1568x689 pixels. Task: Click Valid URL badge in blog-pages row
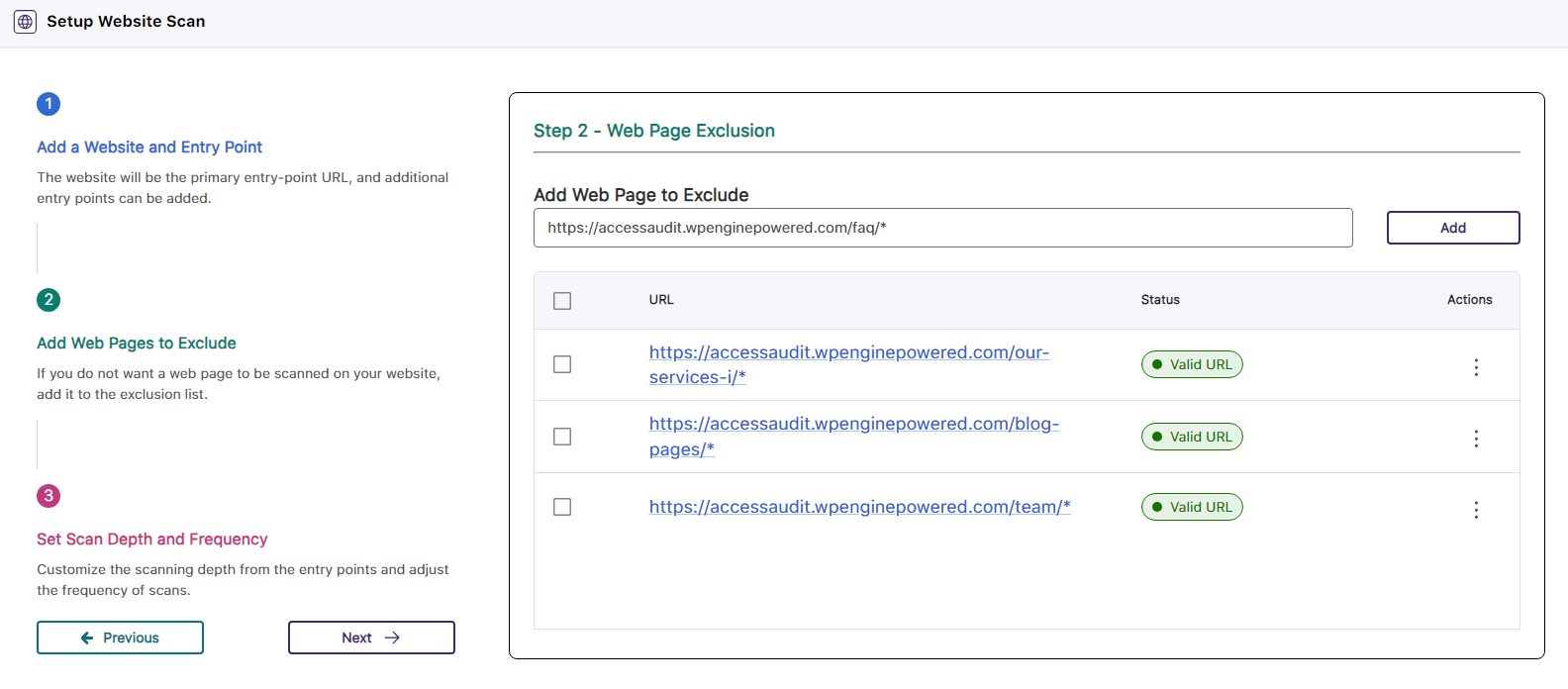(1192, 437)
